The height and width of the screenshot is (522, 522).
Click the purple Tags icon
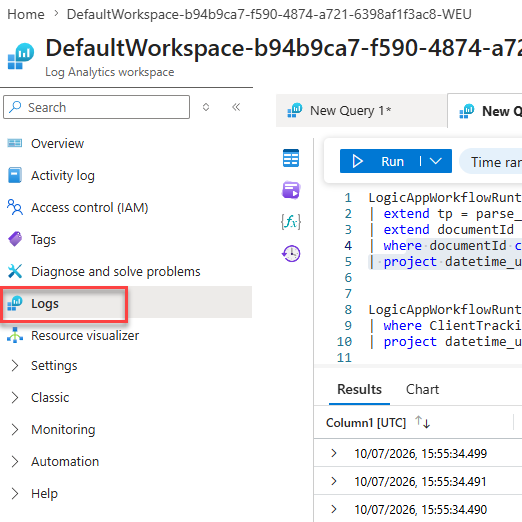pyautogui.click(x=15, y=239)
